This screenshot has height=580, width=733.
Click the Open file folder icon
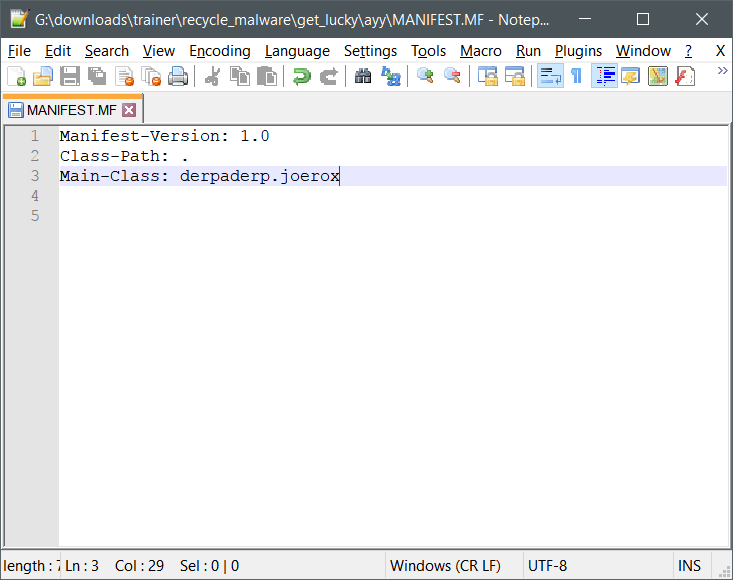43,76
